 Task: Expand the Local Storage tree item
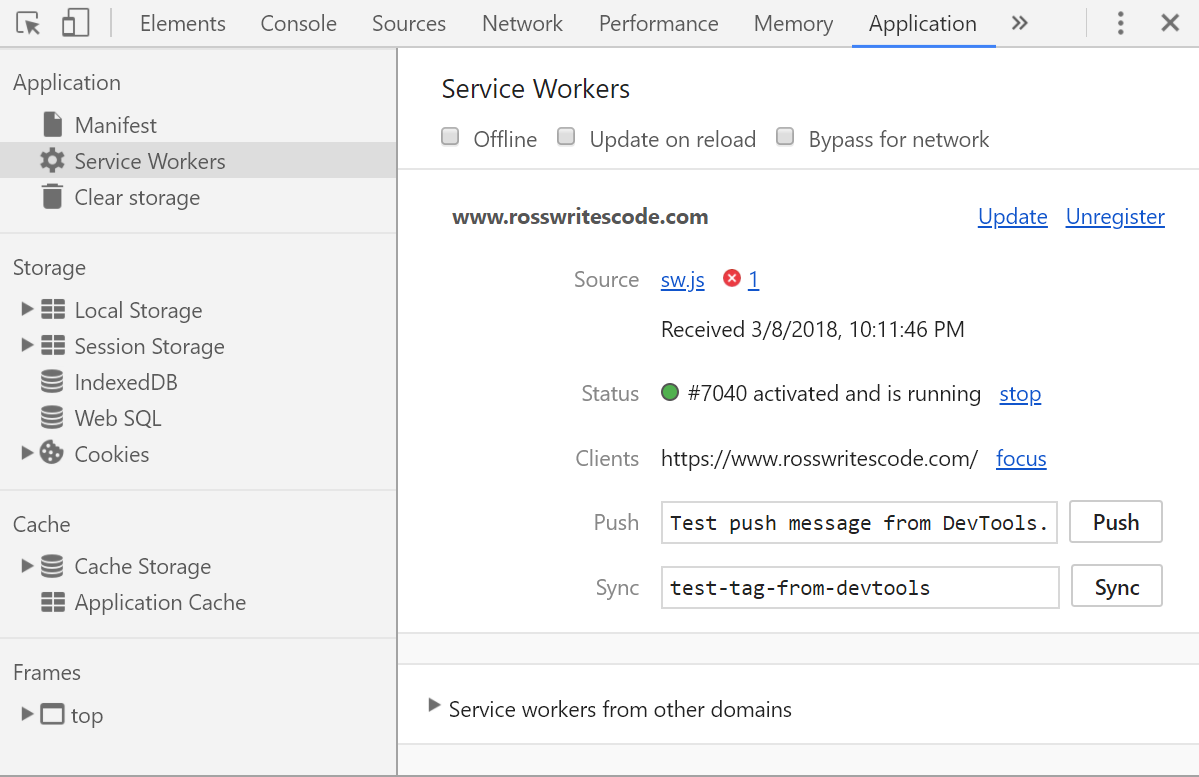[27, 310]
